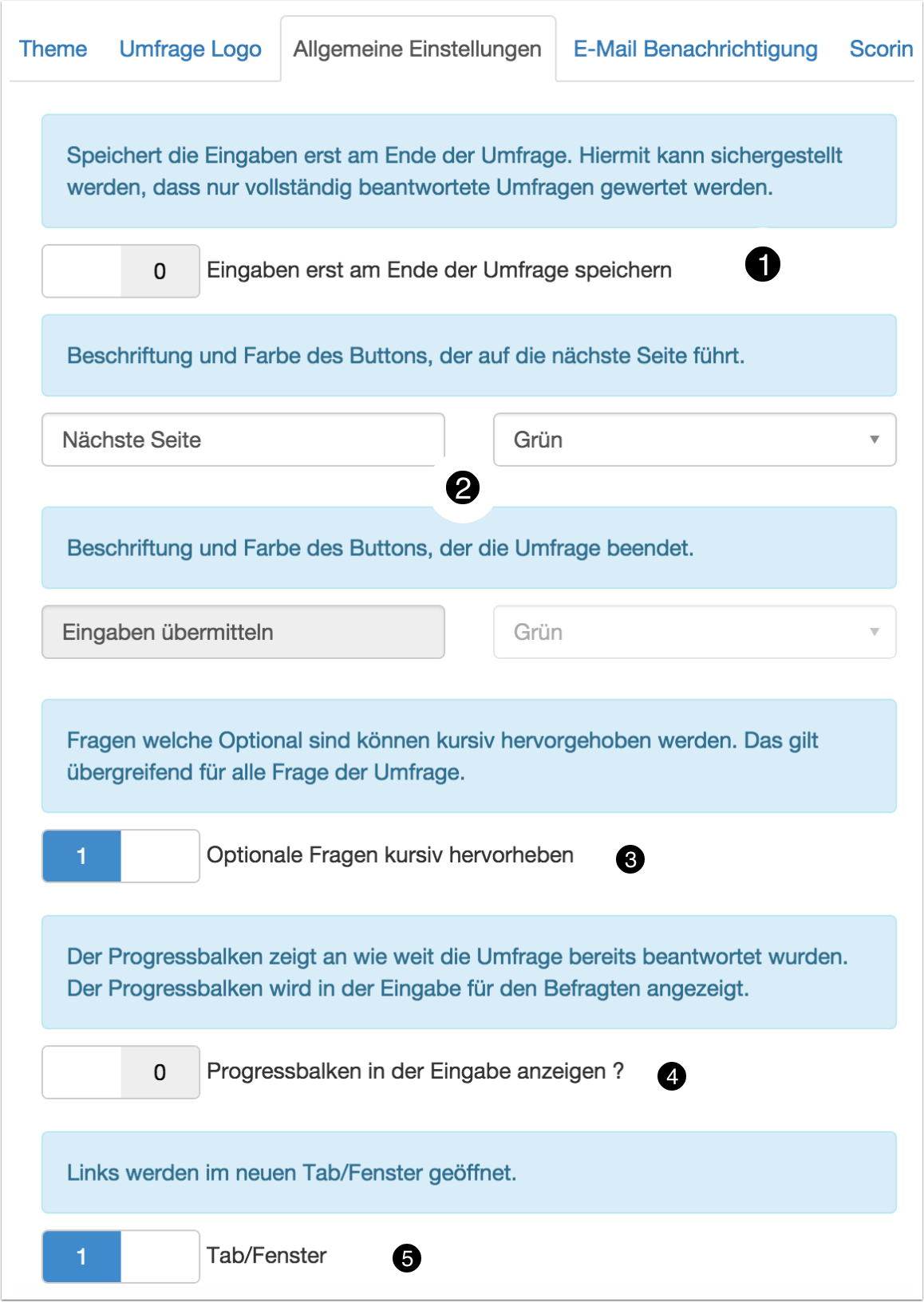Click the number 1 annotation marker
Image resolution: width=924 pixels, height=1302 pixels.
762,264
